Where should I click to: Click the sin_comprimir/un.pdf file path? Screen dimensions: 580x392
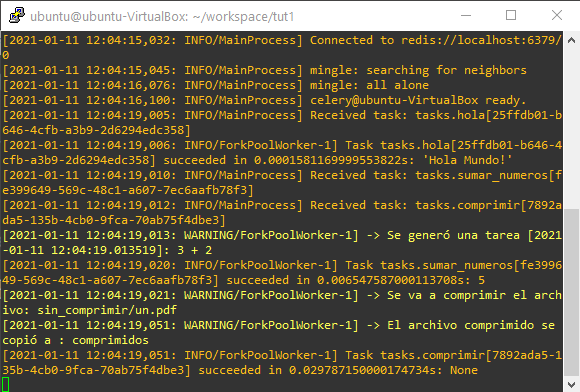coord(107,310)
